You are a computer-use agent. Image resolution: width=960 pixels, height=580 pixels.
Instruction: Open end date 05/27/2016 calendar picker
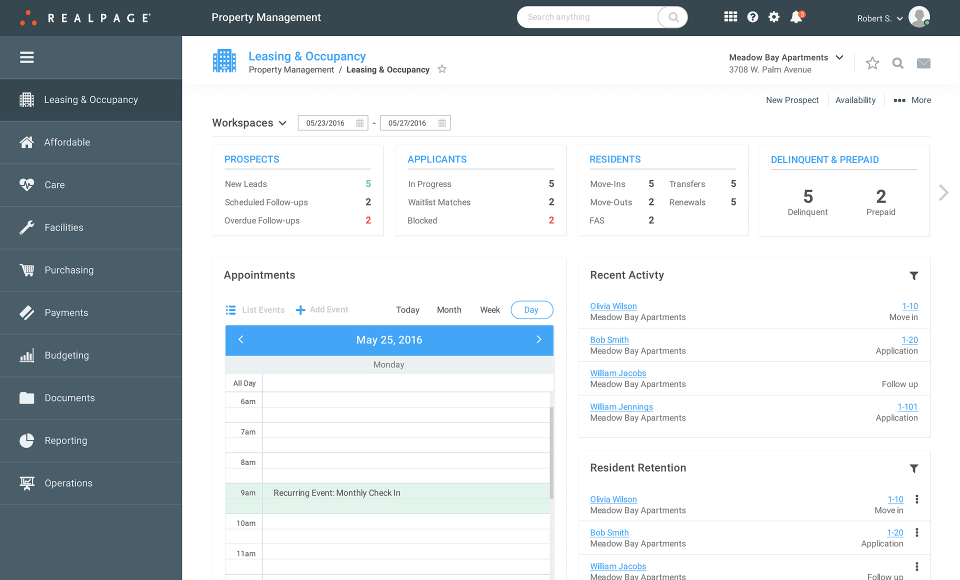[442, 123]
